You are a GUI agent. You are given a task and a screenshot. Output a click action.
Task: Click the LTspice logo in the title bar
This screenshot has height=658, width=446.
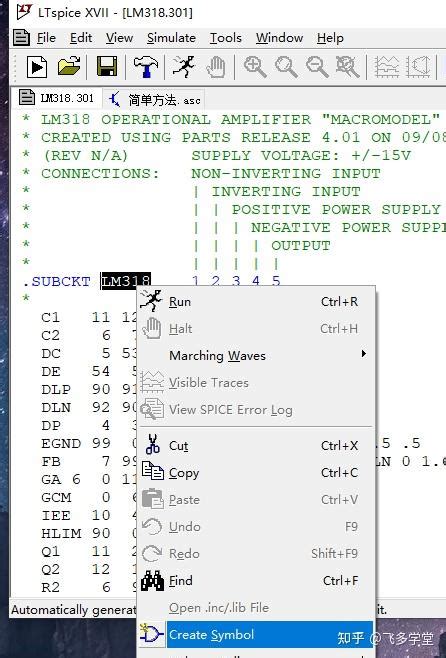[24, 12]
